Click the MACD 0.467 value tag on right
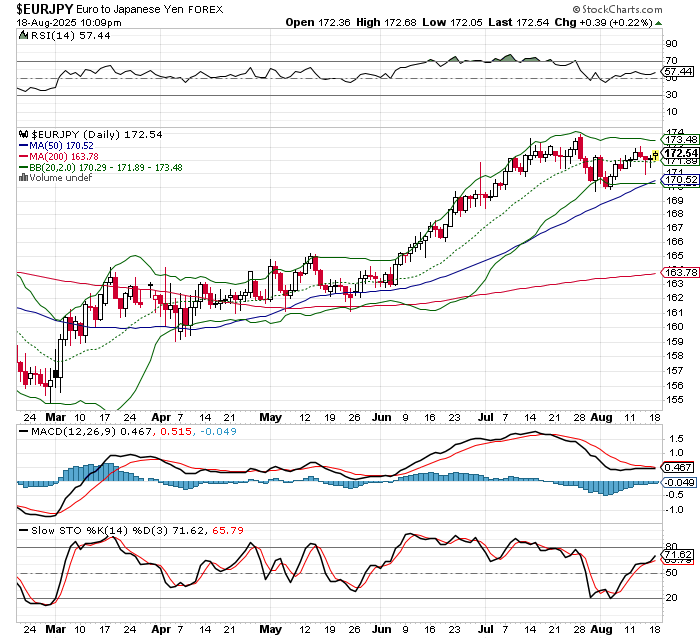The height and width of the screenshot is (639, 700). click(x=678, y=467)
